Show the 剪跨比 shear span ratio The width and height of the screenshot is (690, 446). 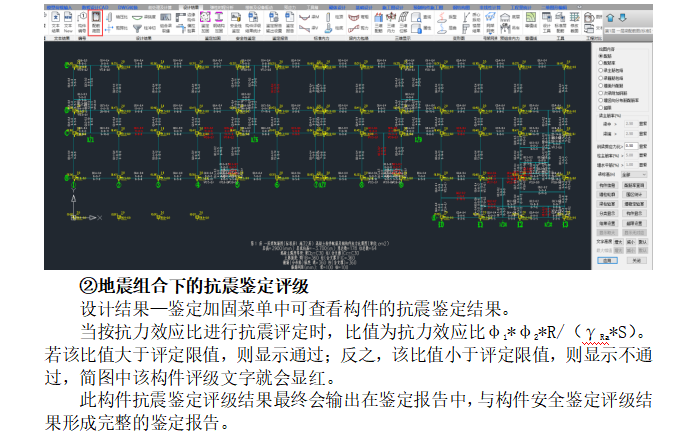pyautogui.click(x=117, y=28)
